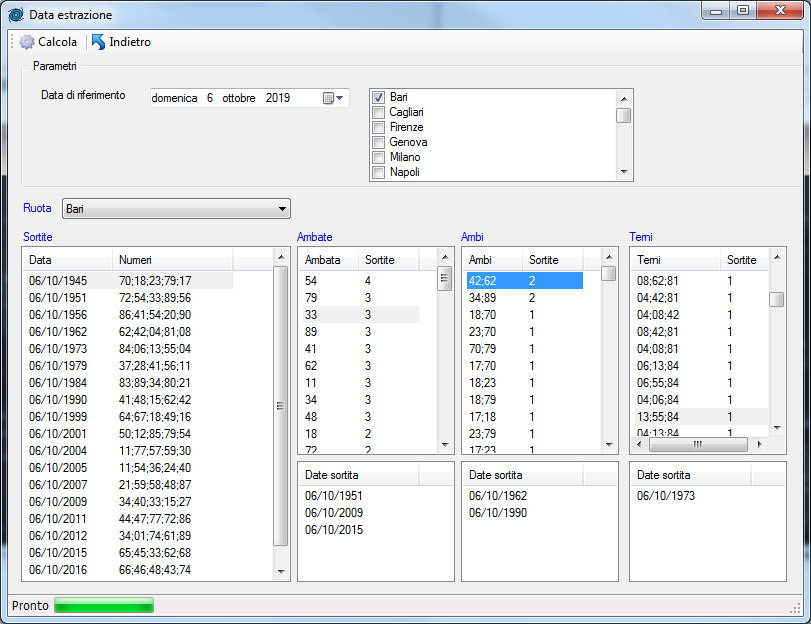811x624 pixels.
Task: Select the terno 13;55;84 row
Action: (701, 417)
